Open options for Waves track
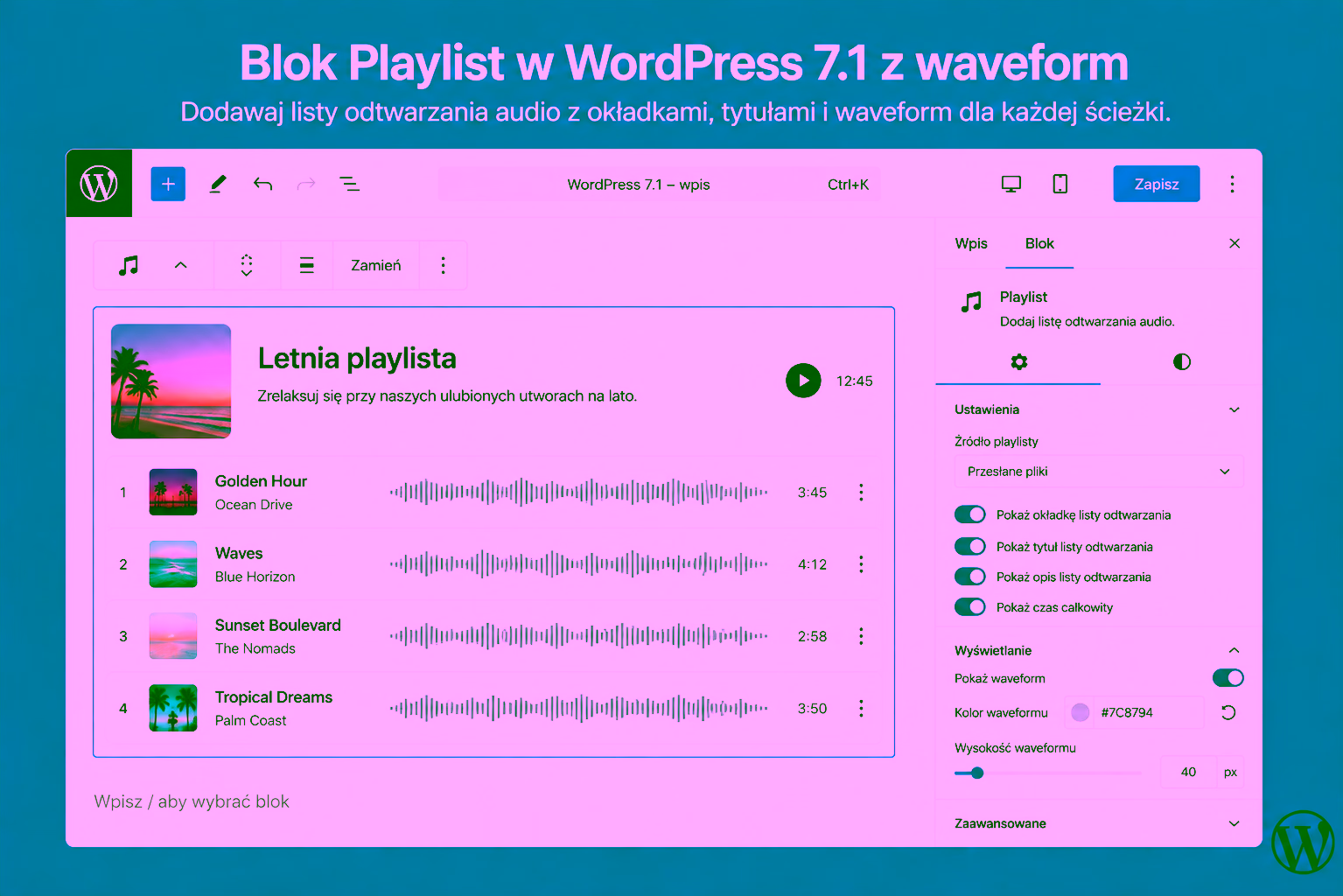Image resolution: width=1343 pixels, height=896 pixels. pos(861,564)
